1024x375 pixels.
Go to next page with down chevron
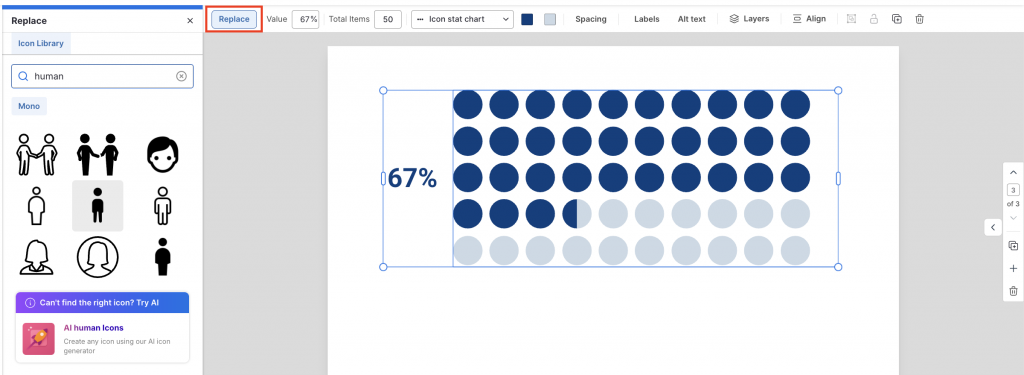pos(1013,218)
